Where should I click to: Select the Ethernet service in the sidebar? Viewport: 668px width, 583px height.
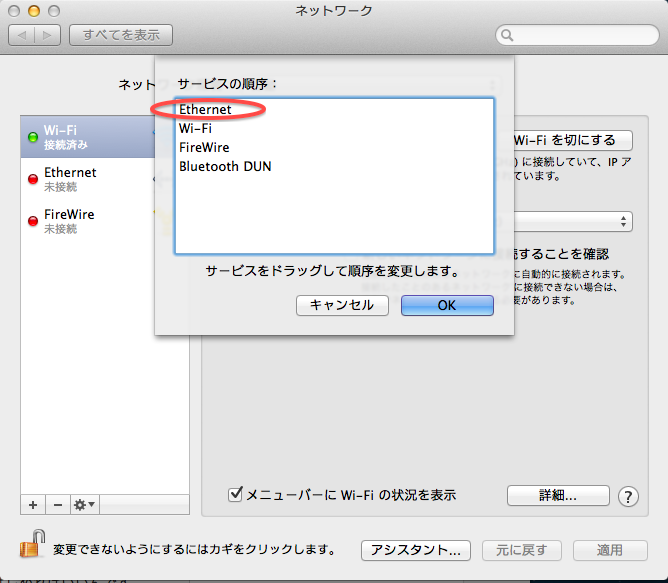coord(87,179)
